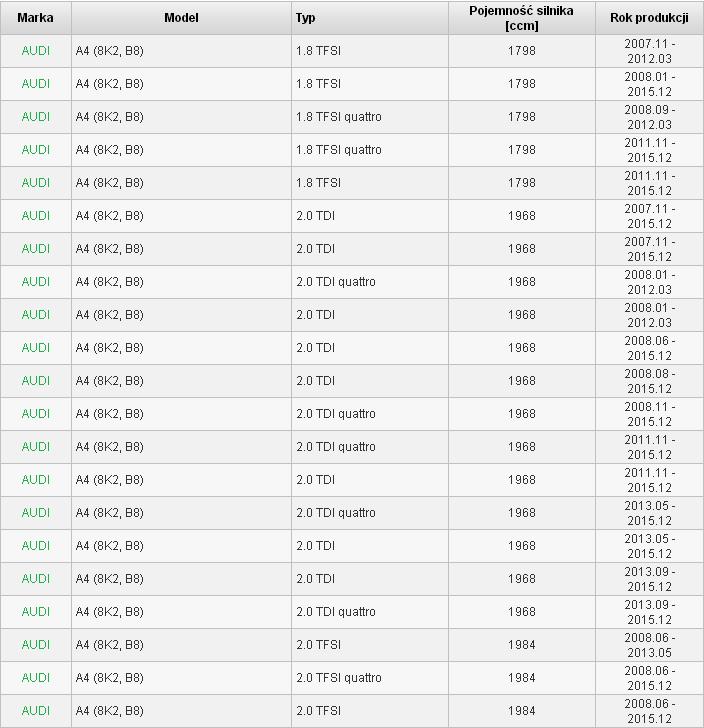The image size is (704, 728).
Task: Open AUDI link in 2008.11 - 2015.12 row
Action: [x=35, y=414]
